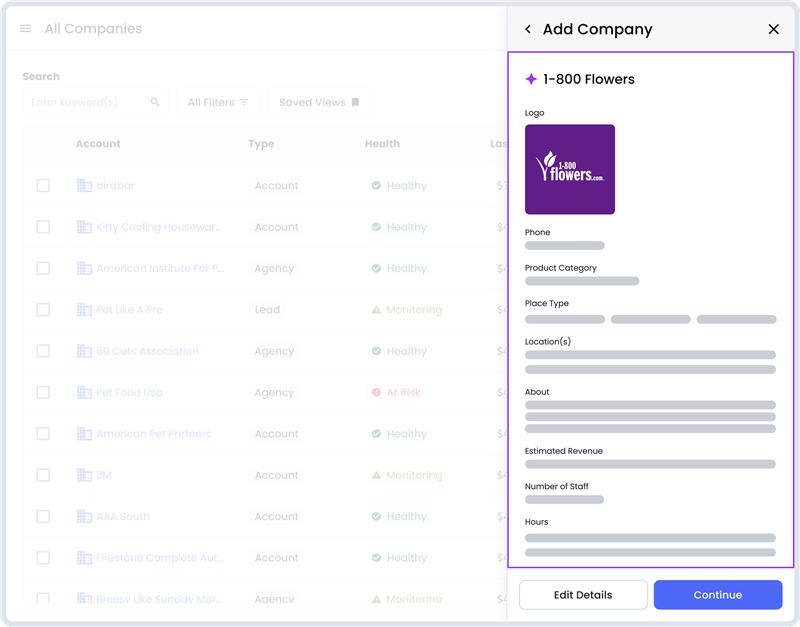Viewport: 800px width, 627px height.
Task: Sort by the Type column header
Action: 261,144
